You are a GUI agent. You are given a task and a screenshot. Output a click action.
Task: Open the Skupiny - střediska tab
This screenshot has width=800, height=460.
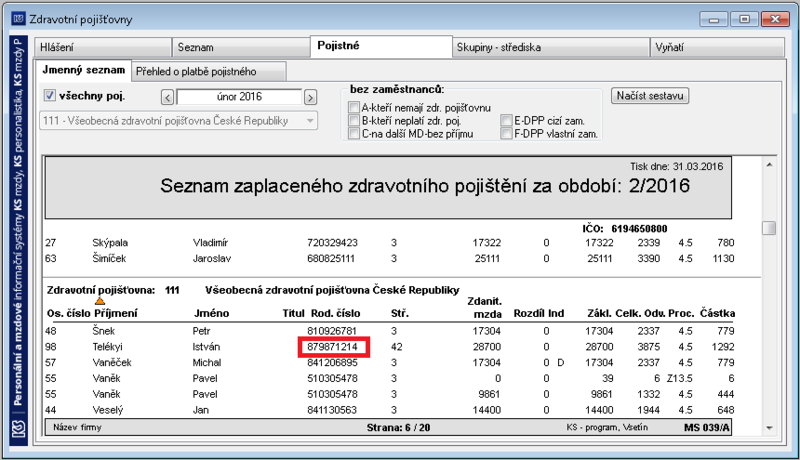pos(551,47)
